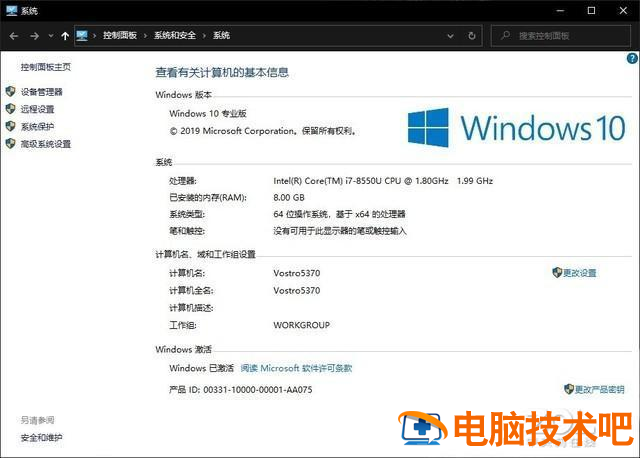Open 远程设置 from the sidebar
The image size is (640, 458).
pyautogui.click(x=38, y=109)
